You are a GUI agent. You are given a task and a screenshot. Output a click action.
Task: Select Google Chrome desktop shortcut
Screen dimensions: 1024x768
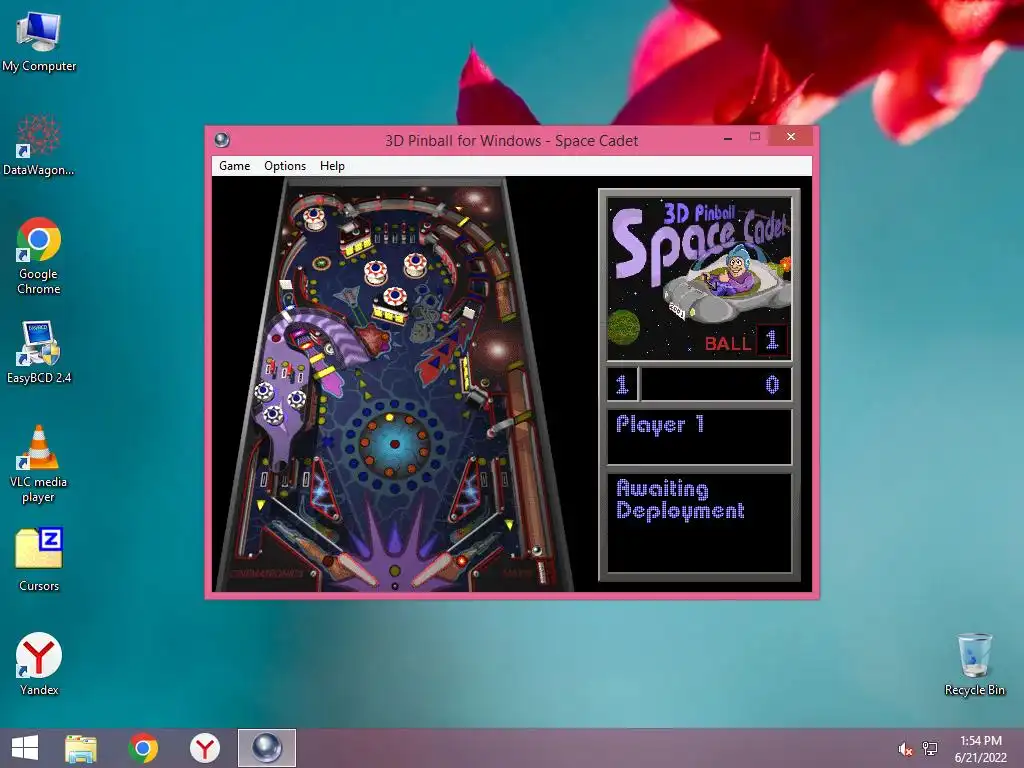point(39,256)
